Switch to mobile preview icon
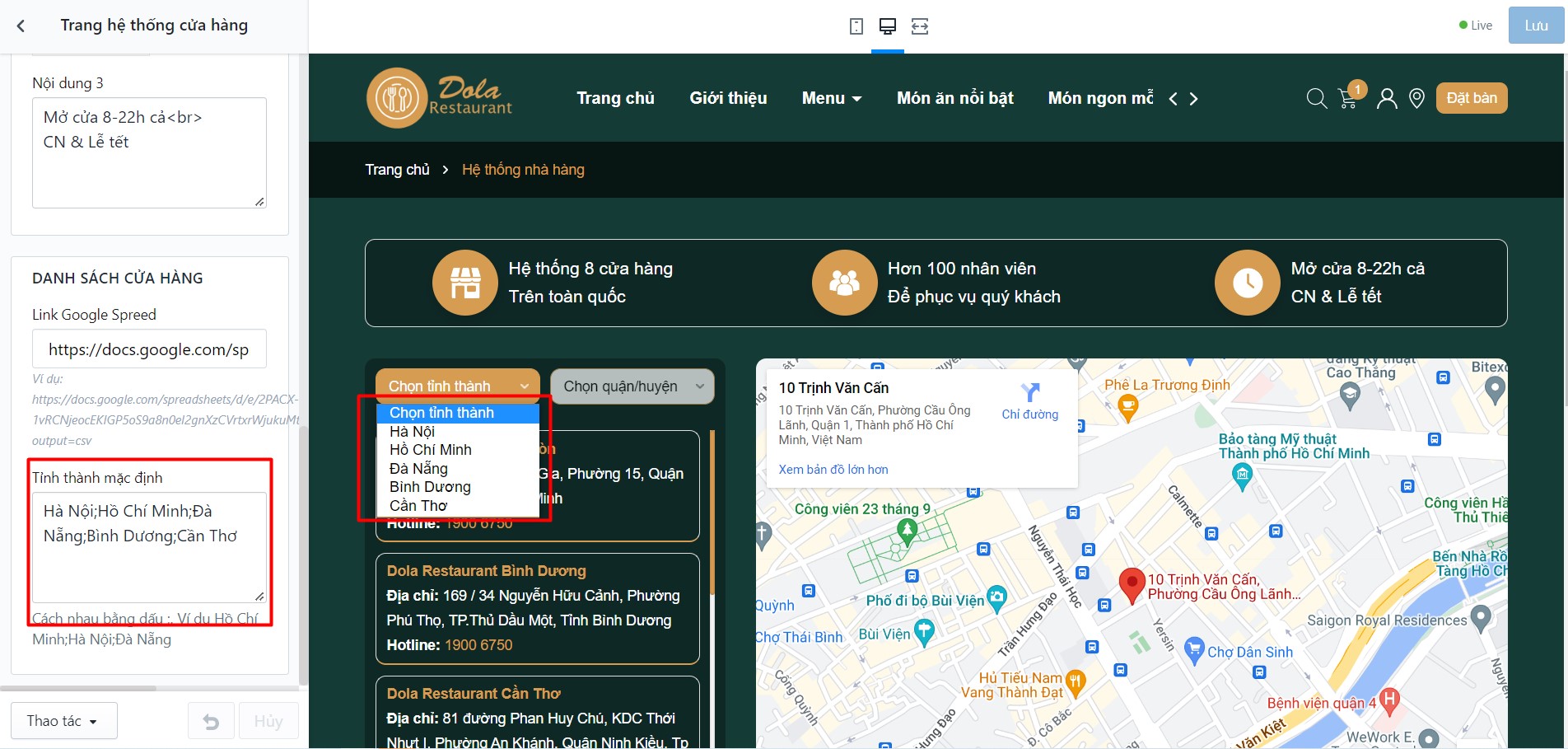The width and height of the screenshot is (1568, 749). point(856,26)
